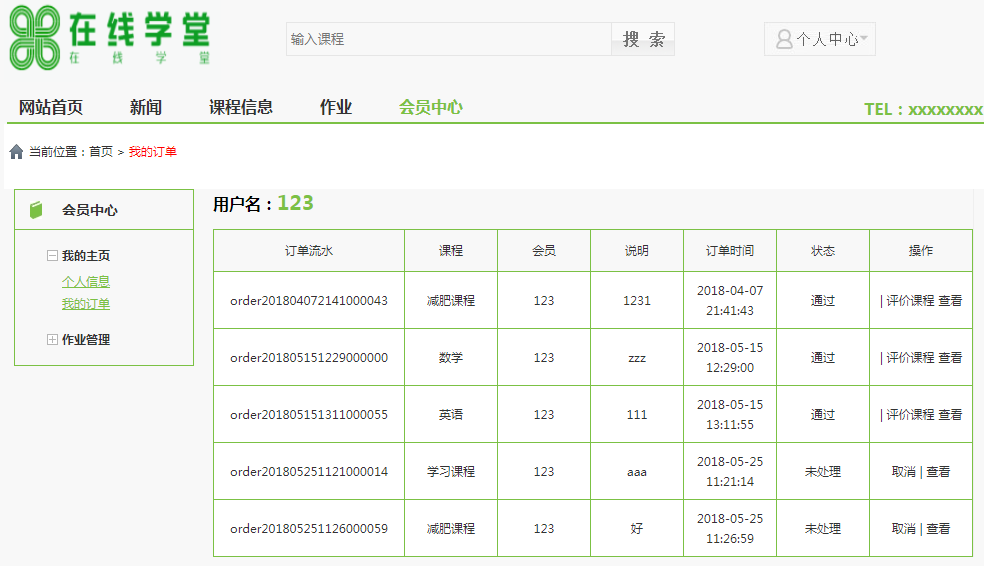This screenshot has width=984, height=566.
Task: Click 查看 for order201804072141000043
Action: pyautogui.click(x=950, y=301)
